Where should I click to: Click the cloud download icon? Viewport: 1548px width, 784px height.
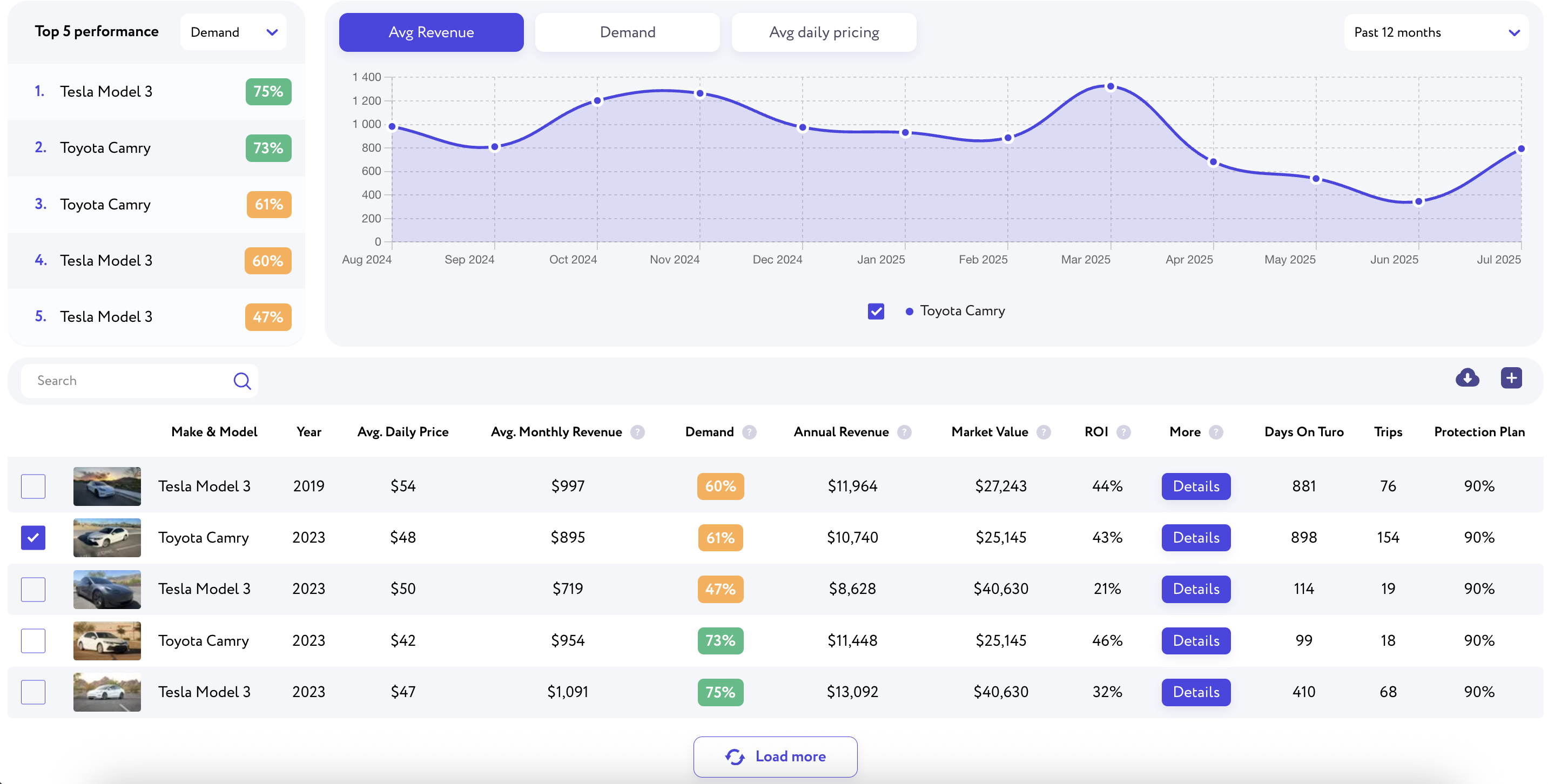pos(1467,378)
